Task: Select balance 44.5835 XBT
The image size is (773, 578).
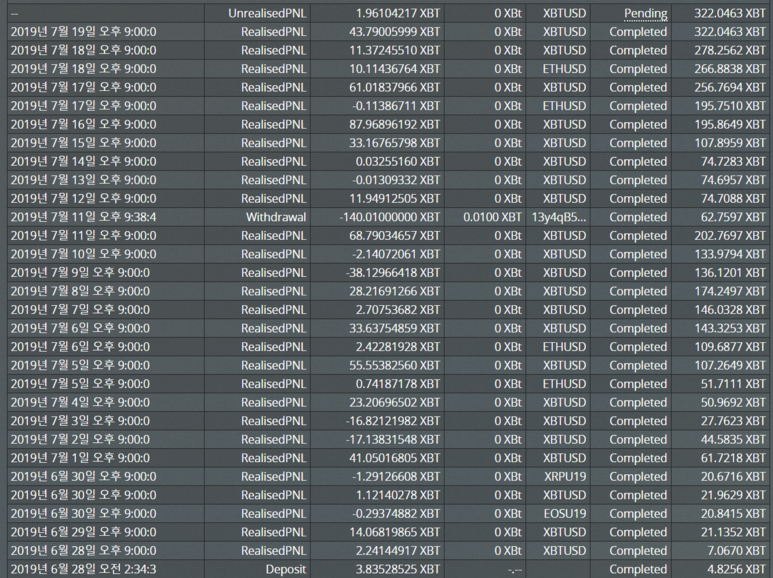Action: (x=733, y=439)
